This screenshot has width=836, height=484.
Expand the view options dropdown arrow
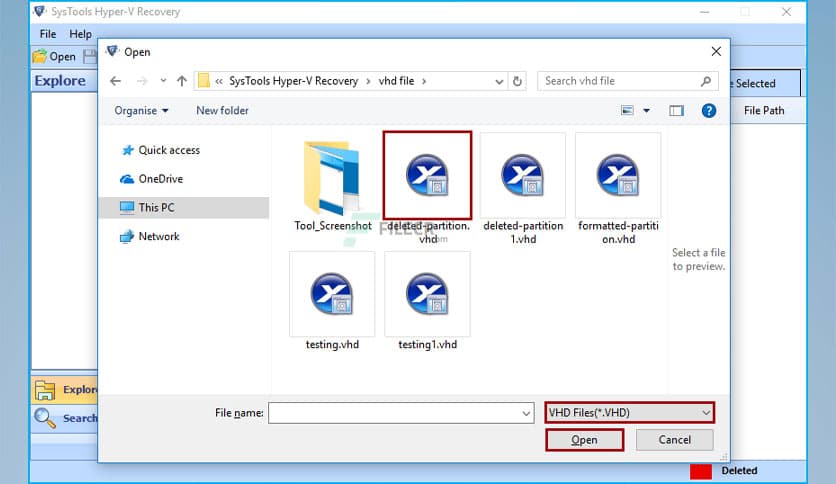click(x=646, y=110)
